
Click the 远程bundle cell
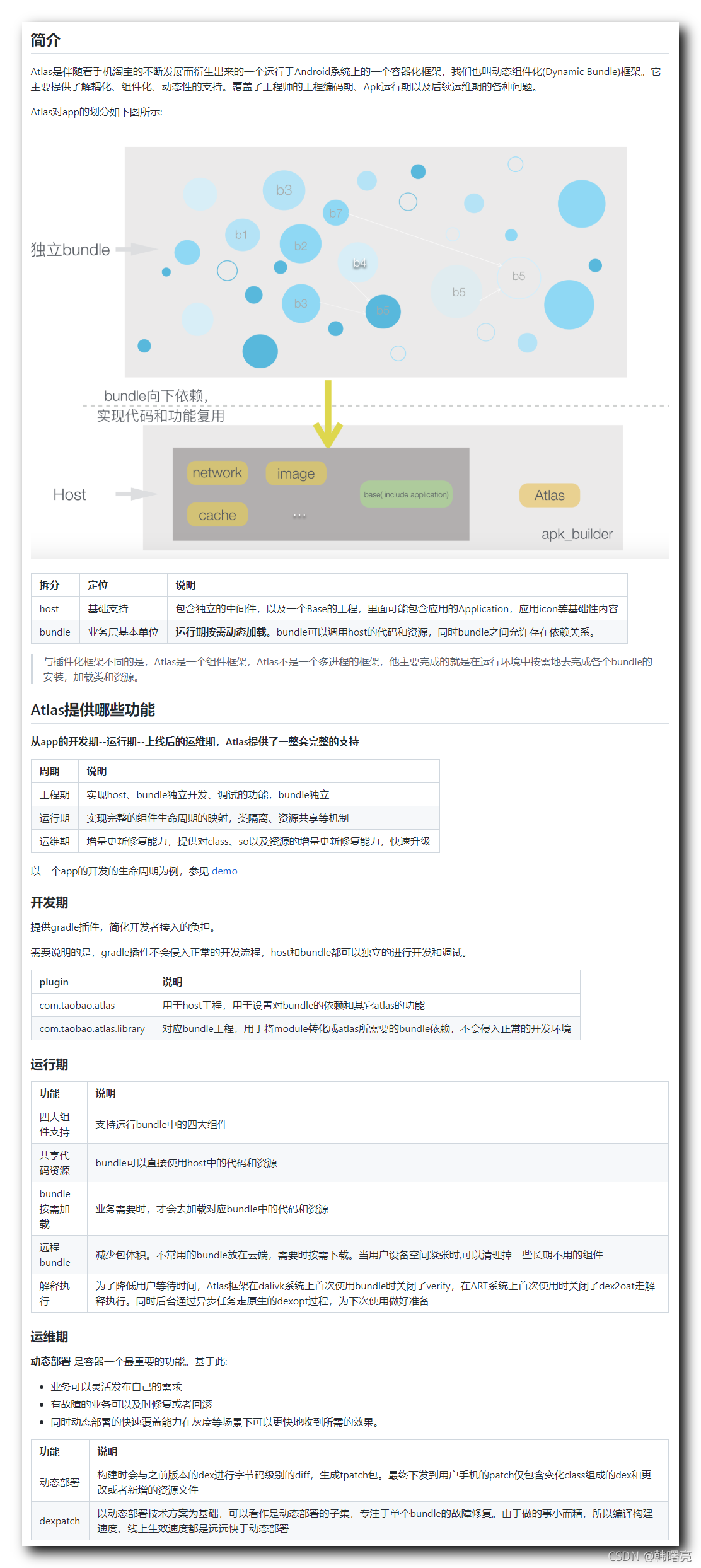59,1255
